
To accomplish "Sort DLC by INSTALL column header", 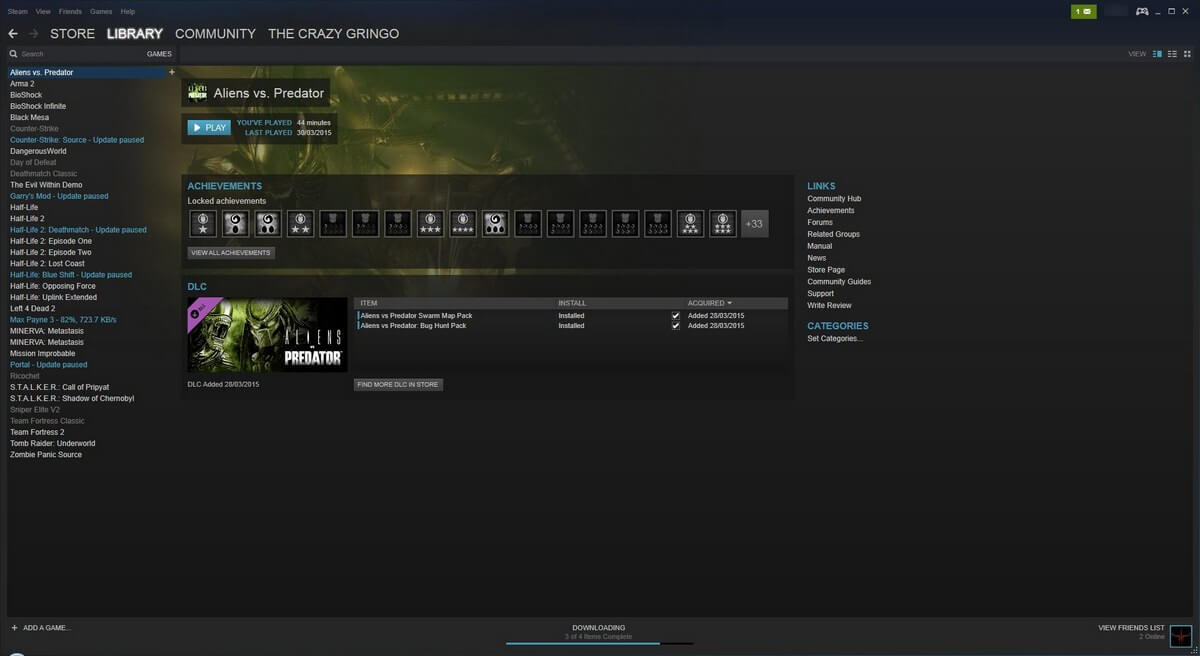I will point(572,303).
